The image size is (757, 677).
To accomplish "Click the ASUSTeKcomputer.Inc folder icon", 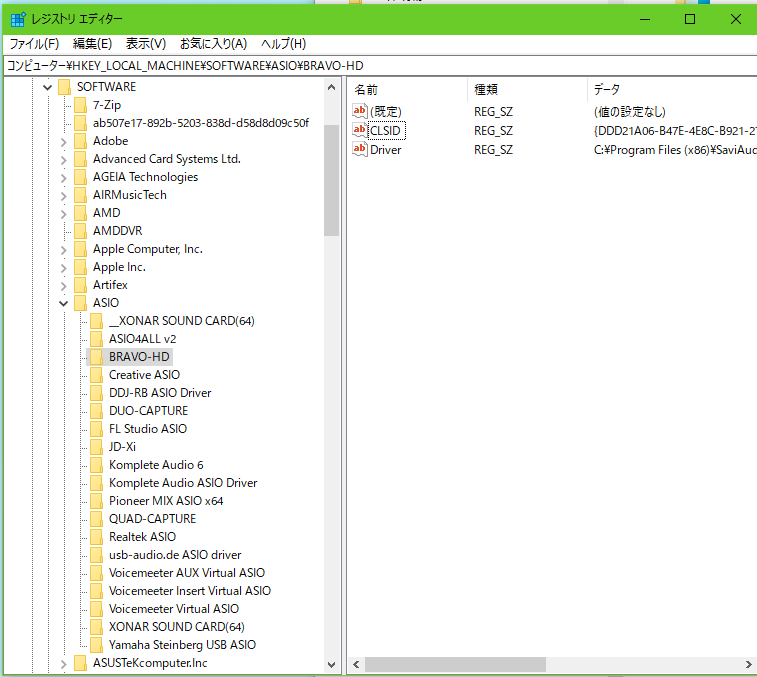I will coord(80,663).
